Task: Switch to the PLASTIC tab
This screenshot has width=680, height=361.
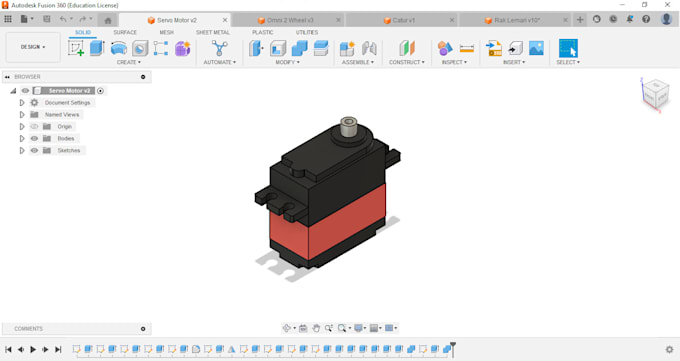Action: (263, 33)
